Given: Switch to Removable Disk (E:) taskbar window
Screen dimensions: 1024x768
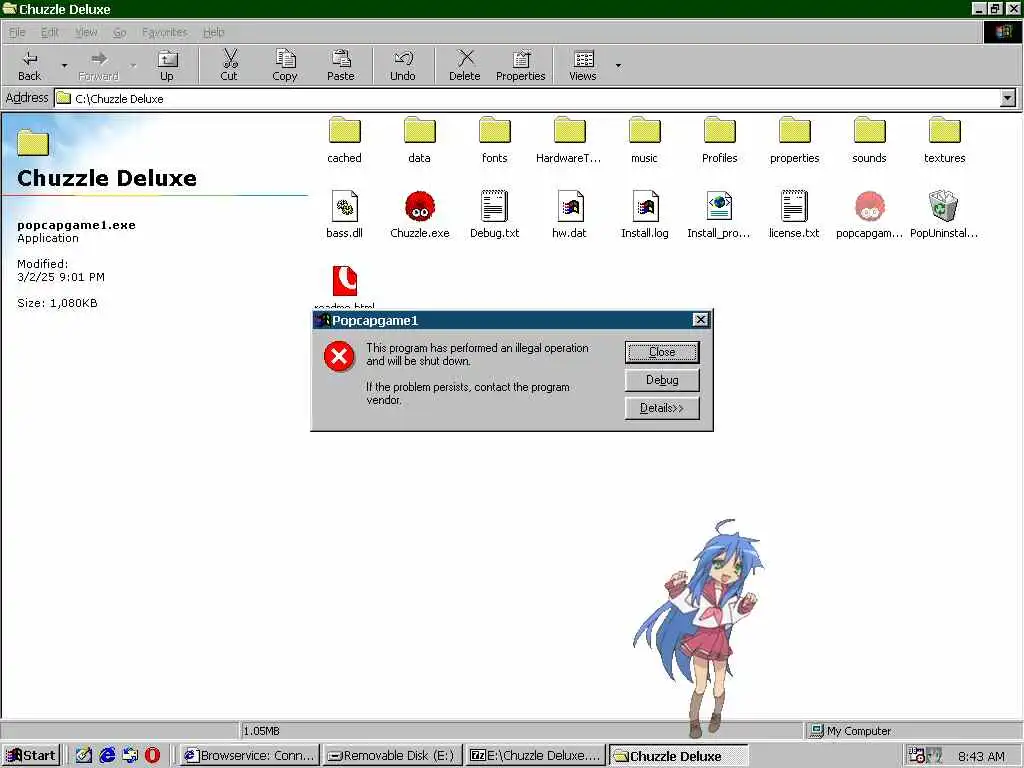Looking at the screenshot, I should click(x=392, y=756).
